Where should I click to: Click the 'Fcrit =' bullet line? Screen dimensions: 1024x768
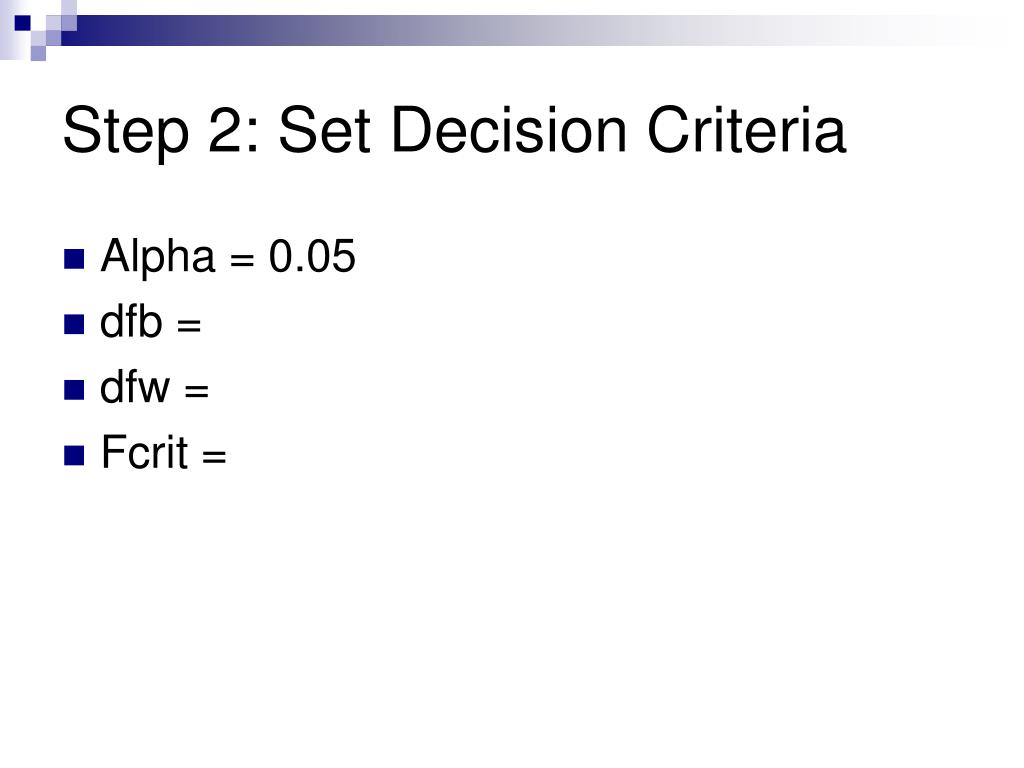[163, 452]
